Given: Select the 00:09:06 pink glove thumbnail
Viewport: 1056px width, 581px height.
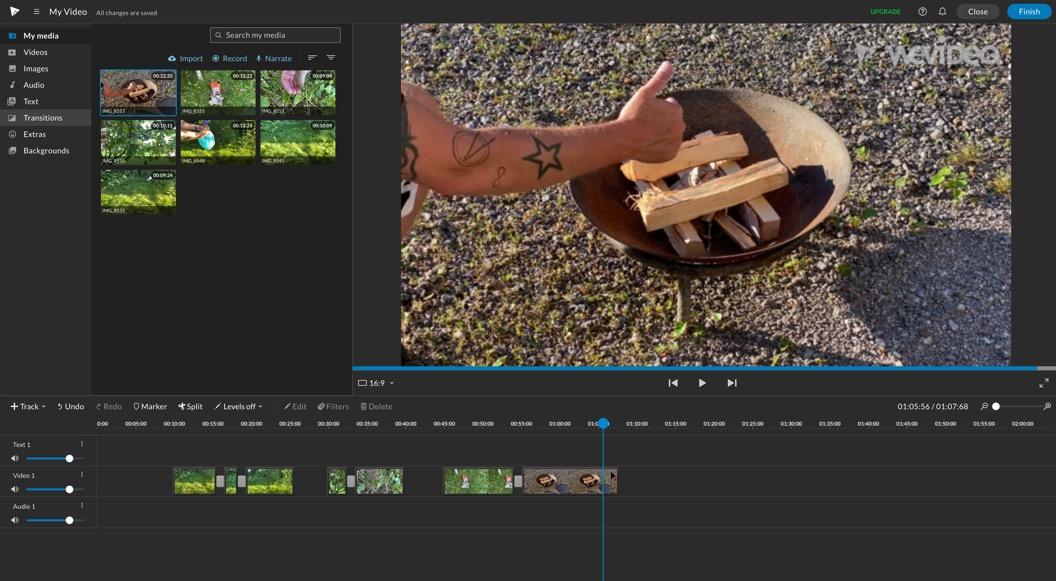Looking at the screenshot, I should (298, 92).
